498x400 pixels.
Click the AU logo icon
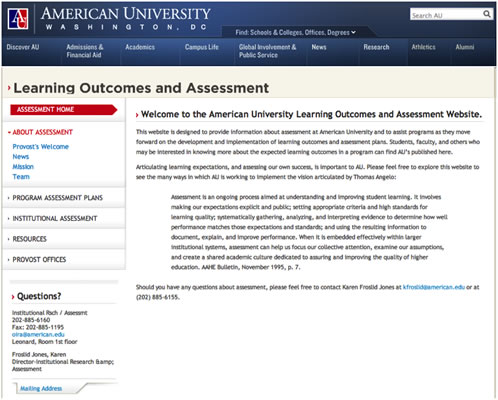click(x=18, y=19)
